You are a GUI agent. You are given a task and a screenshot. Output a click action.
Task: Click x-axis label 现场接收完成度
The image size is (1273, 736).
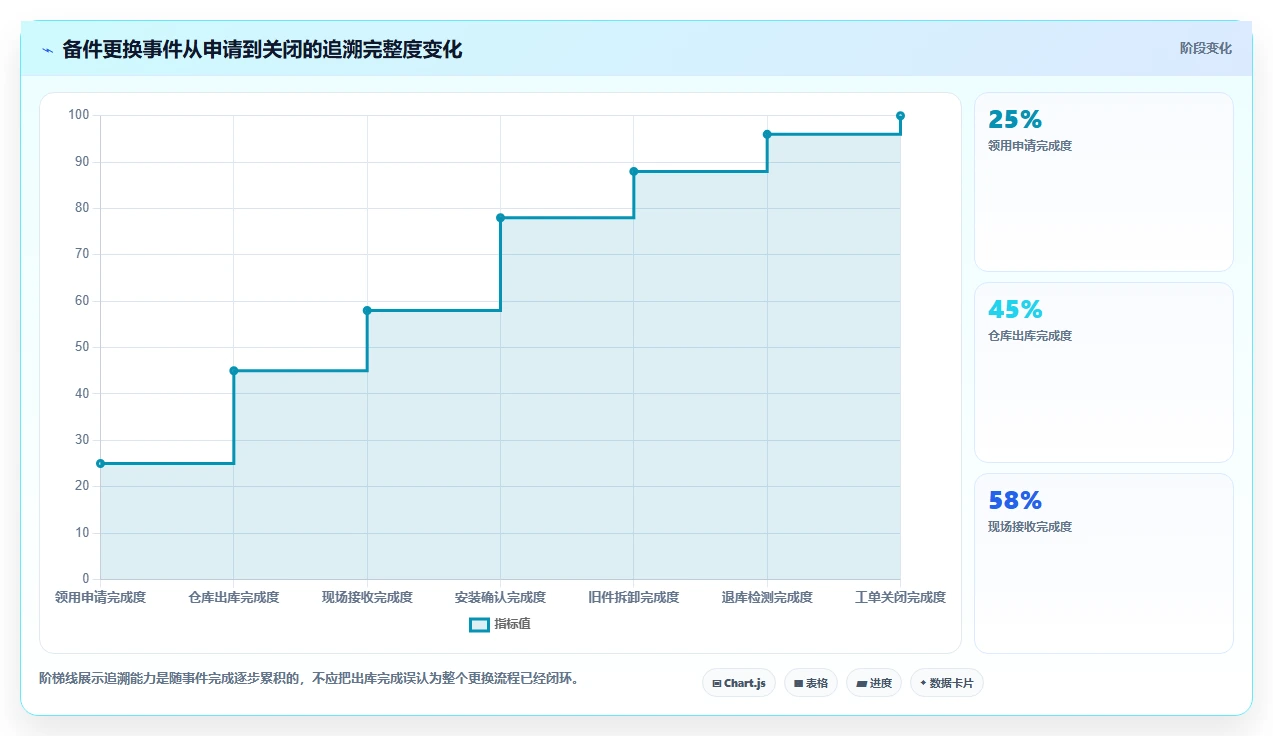coord(367,597)
